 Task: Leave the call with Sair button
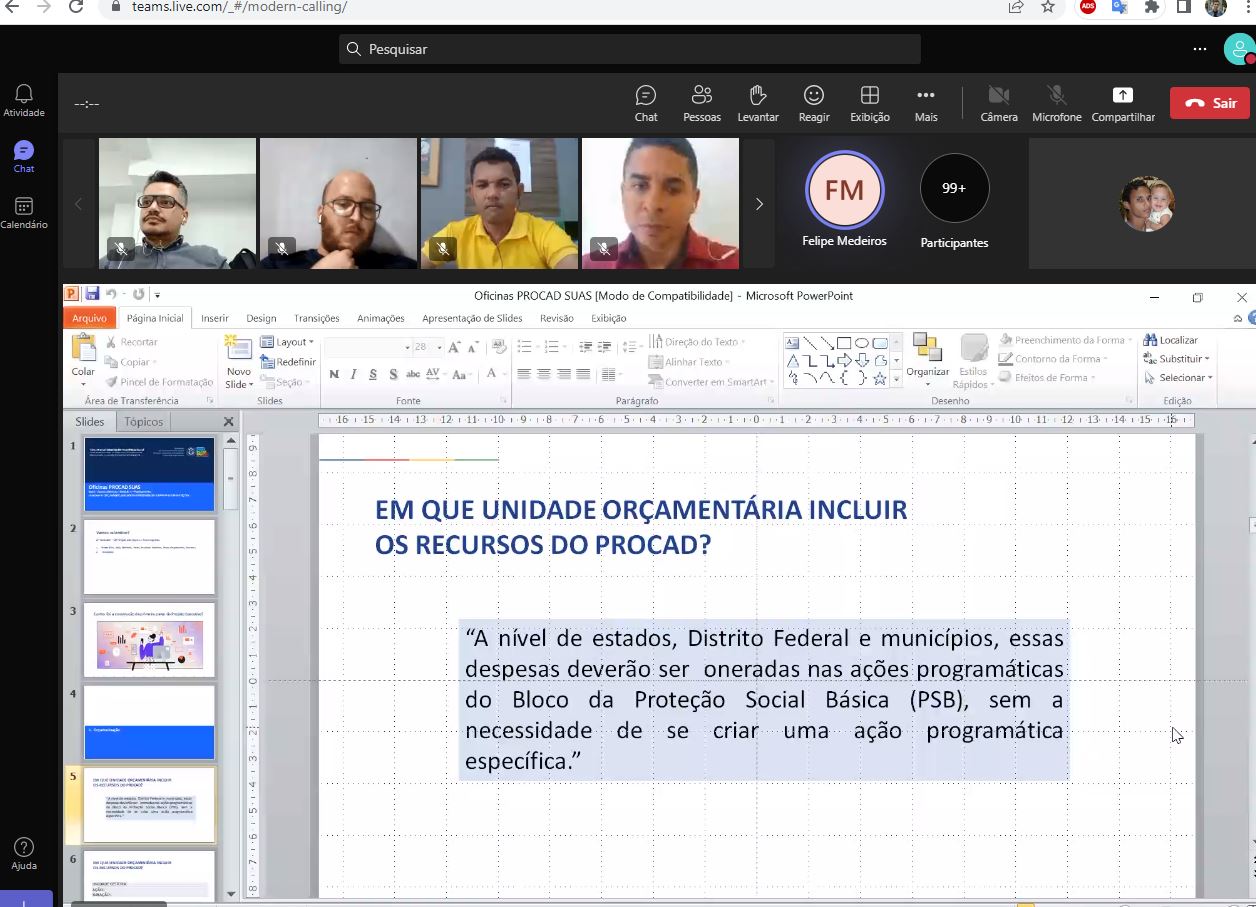pyautogui.click(x=1210, y=103)
